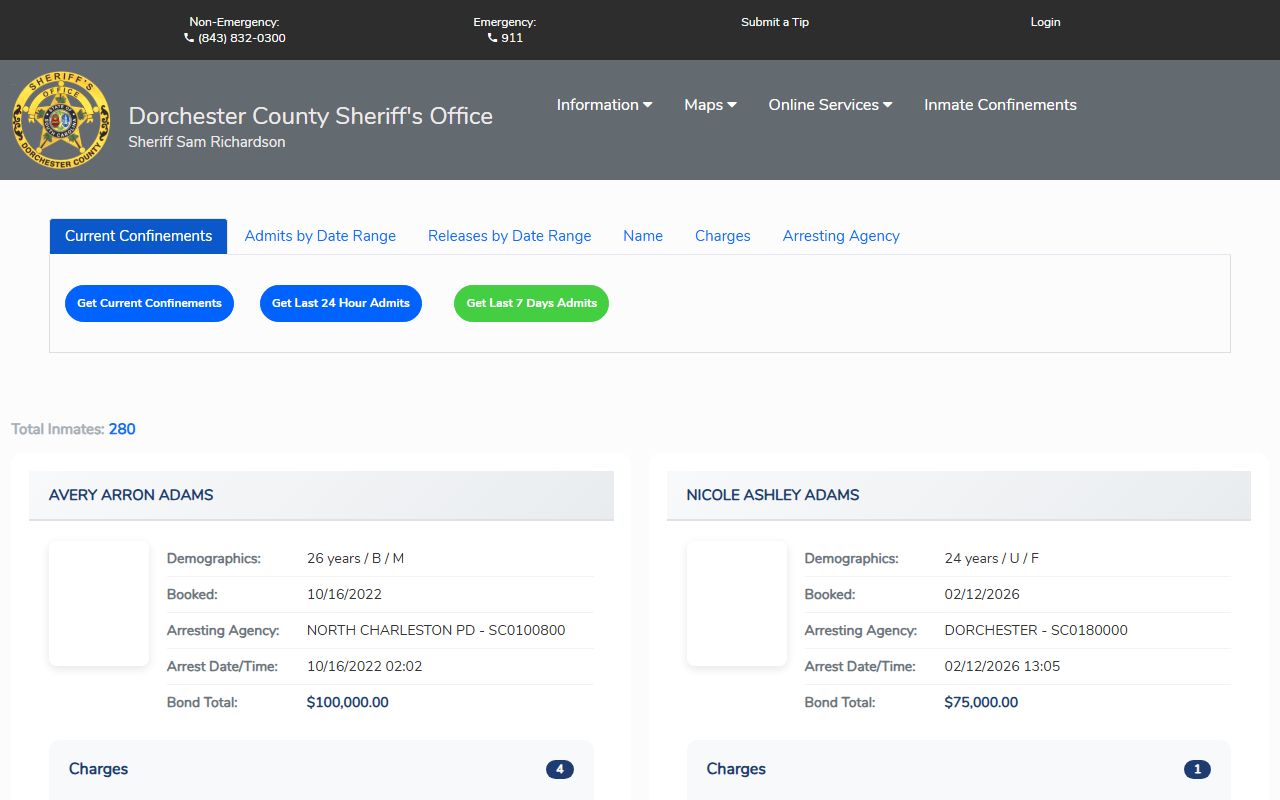Open the Charges search tab
Viewport: 1280px width, 800px height.
[x=722, y=236]
